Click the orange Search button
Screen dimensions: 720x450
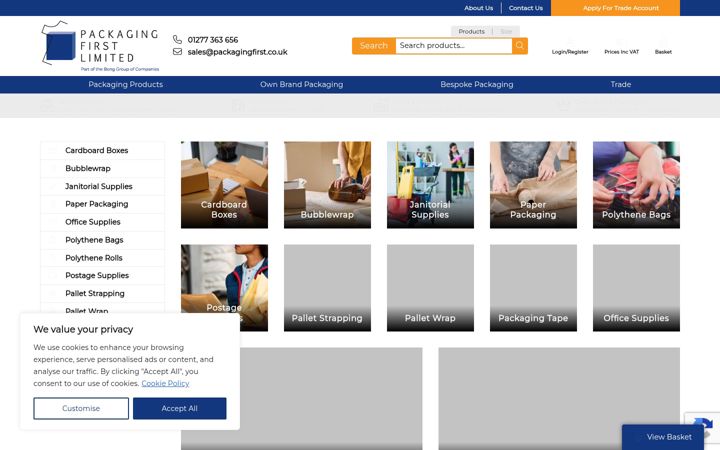coord(374,45)
